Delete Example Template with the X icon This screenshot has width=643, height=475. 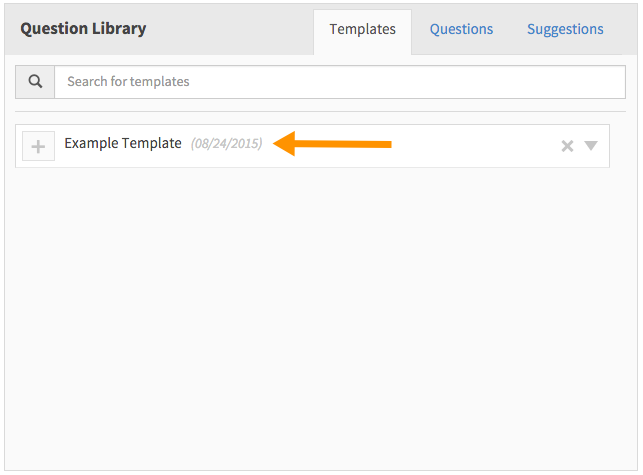pyautogui.click(x=567, y=146)
